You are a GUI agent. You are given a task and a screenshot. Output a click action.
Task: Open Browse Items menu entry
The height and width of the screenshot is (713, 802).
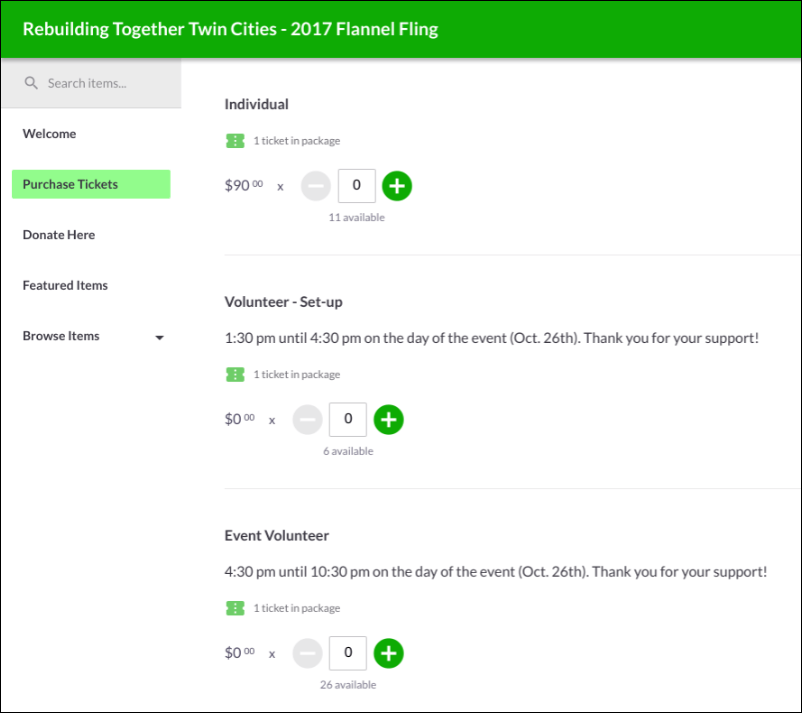tap(61, 336)
